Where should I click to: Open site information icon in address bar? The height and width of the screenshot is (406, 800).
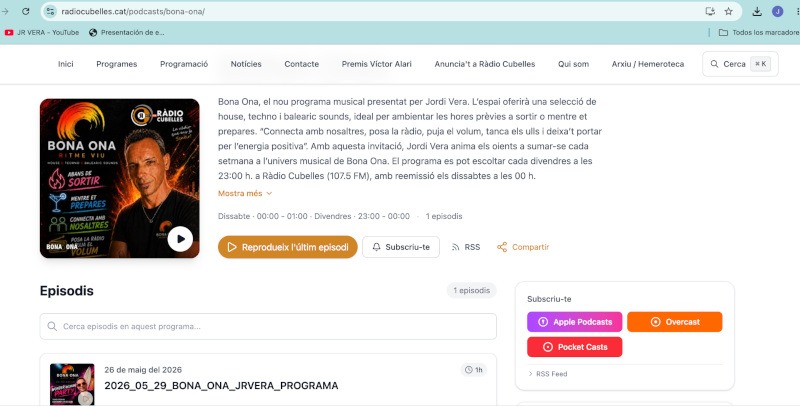click(x=49, y=11)
